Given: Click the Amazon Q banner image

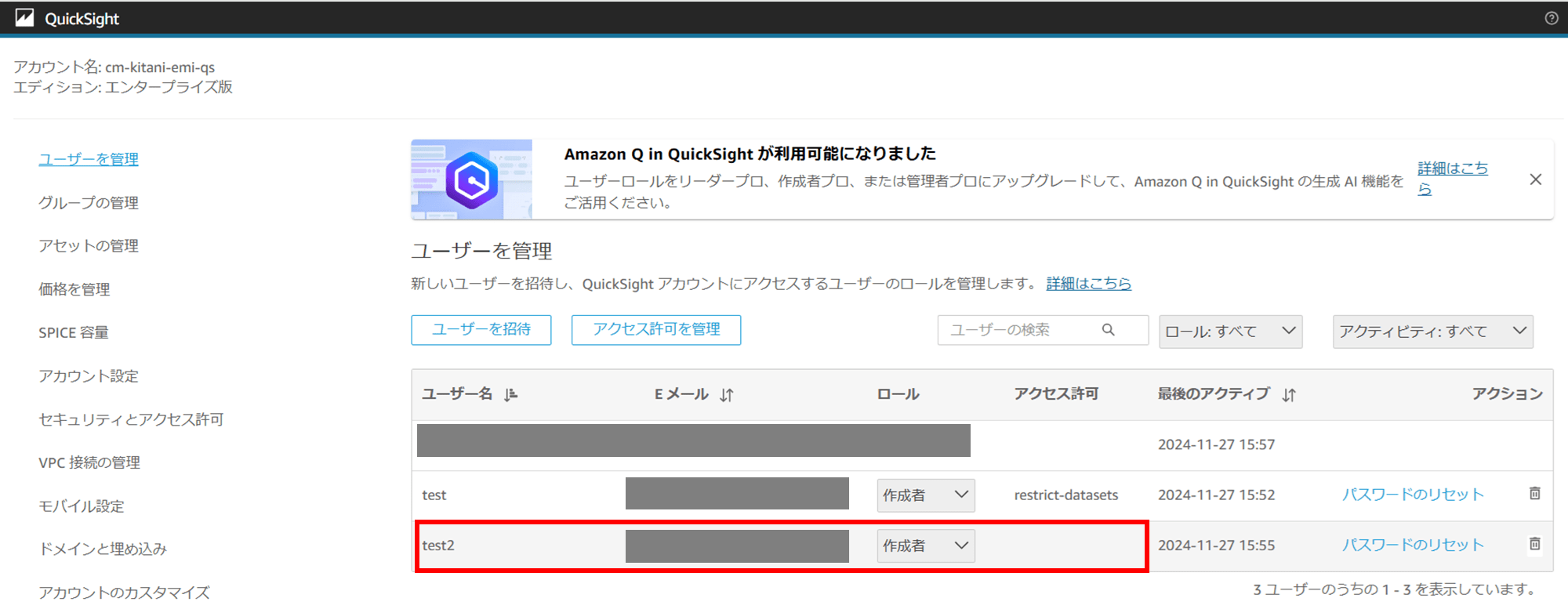Looking at the screenshot, I should click(x=471, y=179).
